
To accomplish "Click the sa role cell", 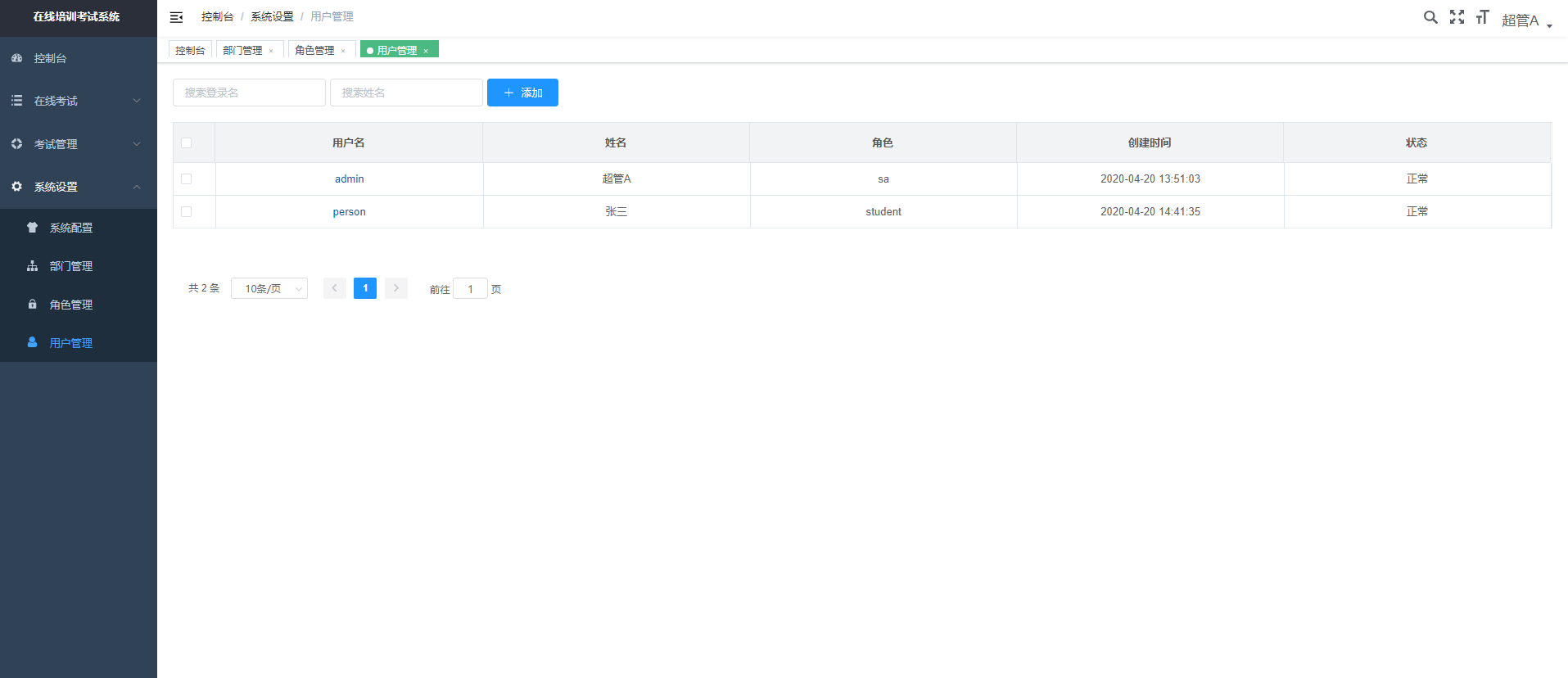I will (883, 179).
